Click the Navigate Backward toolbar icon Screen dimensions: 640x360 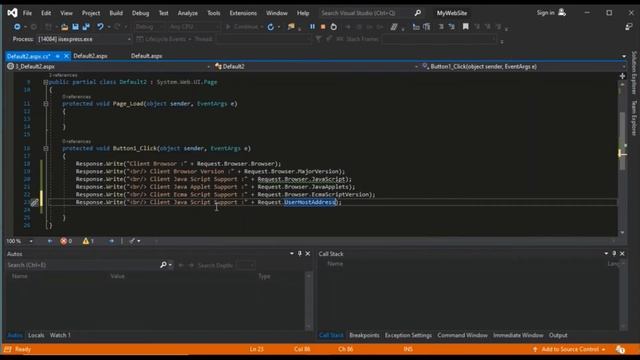point(17,27)
